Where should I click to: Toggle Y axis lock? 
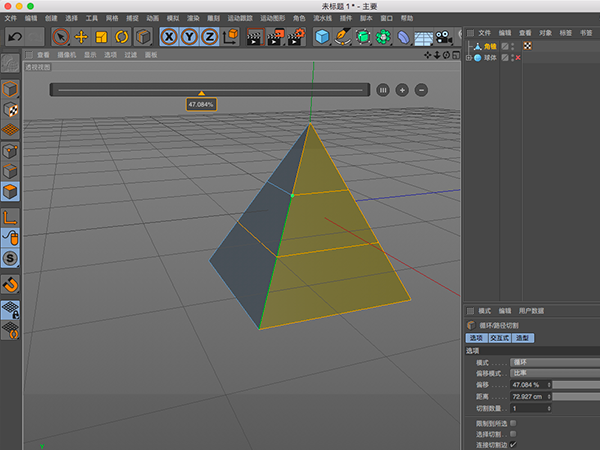(189, 37)
